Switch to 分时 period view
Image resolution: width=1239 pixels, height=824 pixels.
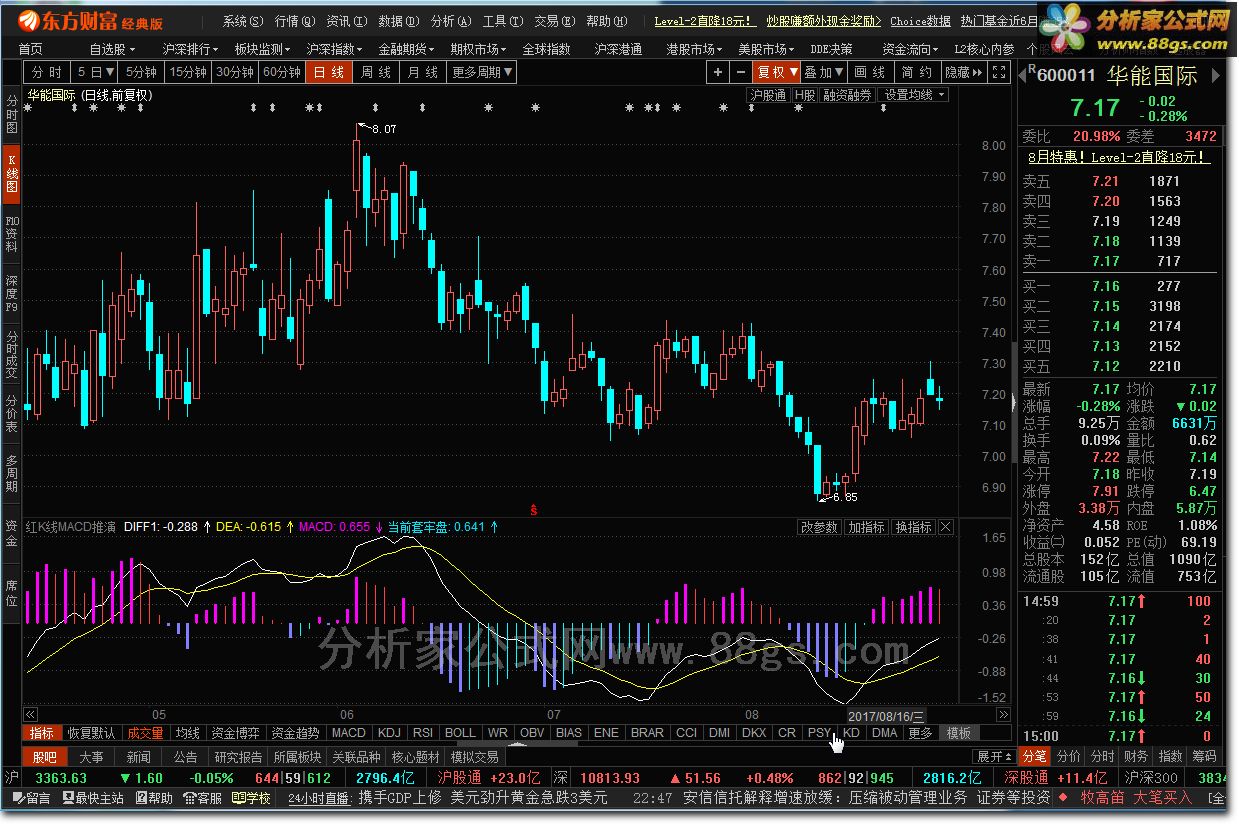pyautogui.click(x=47, y=72)
